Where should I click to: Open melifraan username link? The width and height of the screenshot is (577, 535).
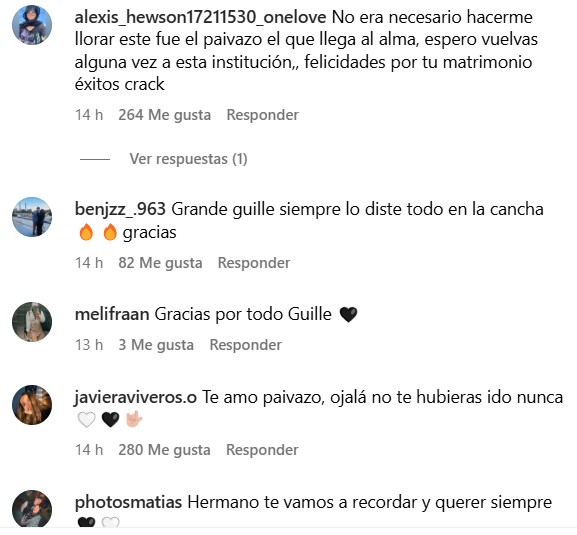112,314
